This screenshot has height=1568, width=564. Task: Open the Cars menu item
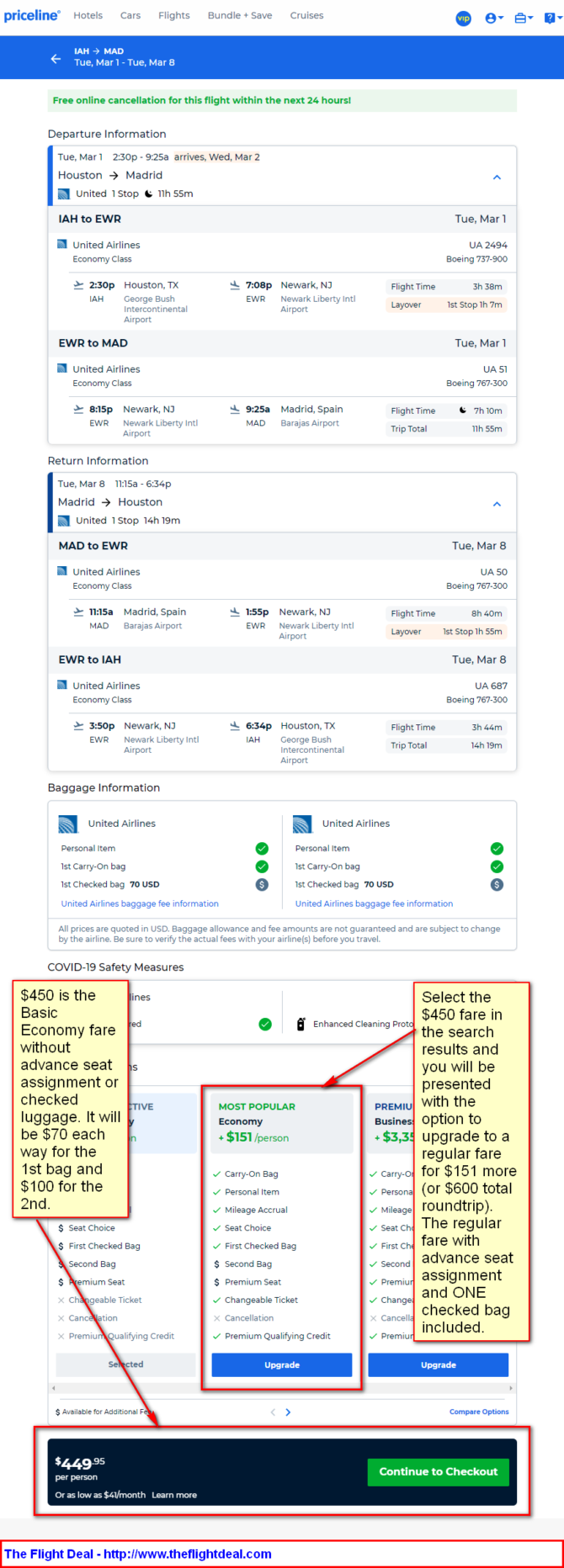point(130,15)
